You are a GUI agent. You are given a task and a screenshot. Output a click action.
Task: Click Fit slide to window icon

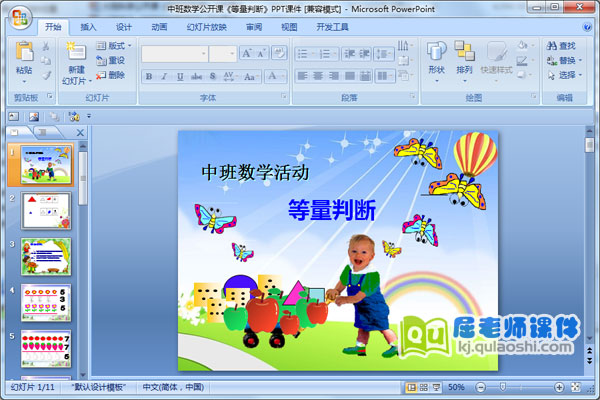576,387
